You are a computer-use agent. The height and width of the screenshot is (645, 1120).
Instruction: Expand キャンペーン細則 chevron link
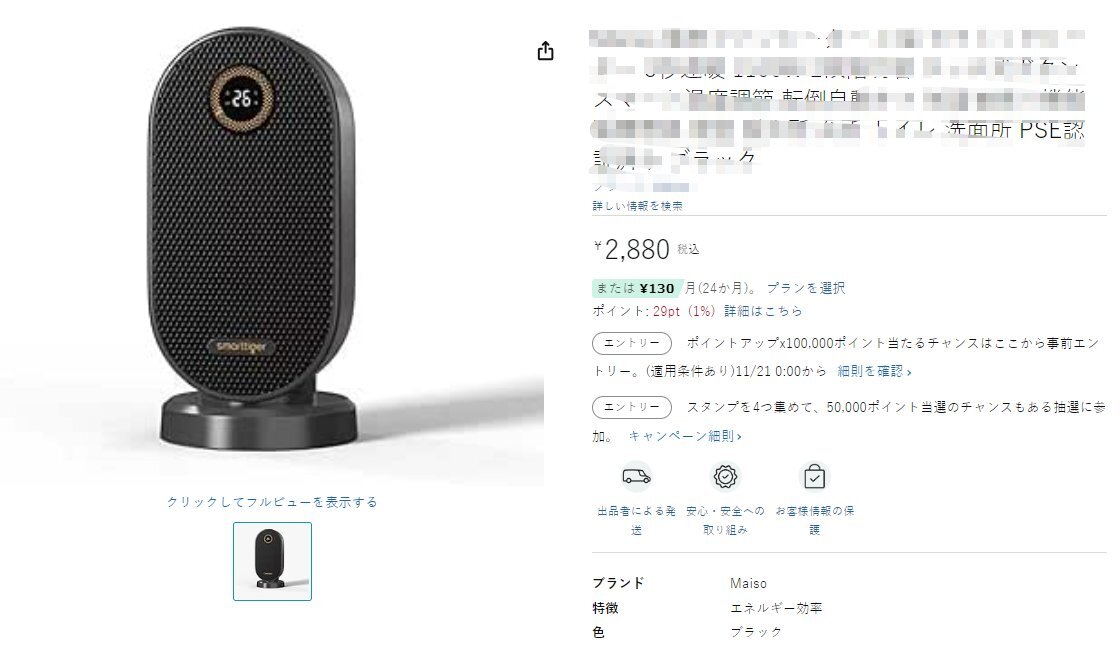[x=685, y=436]
